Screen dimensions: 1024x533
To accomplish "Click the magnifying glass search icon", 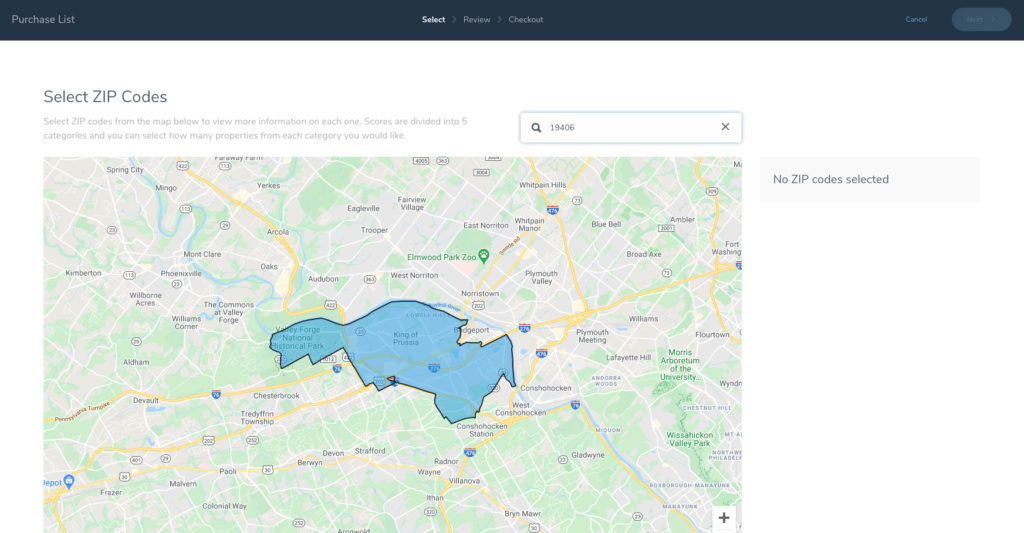I will click(536, 127).
